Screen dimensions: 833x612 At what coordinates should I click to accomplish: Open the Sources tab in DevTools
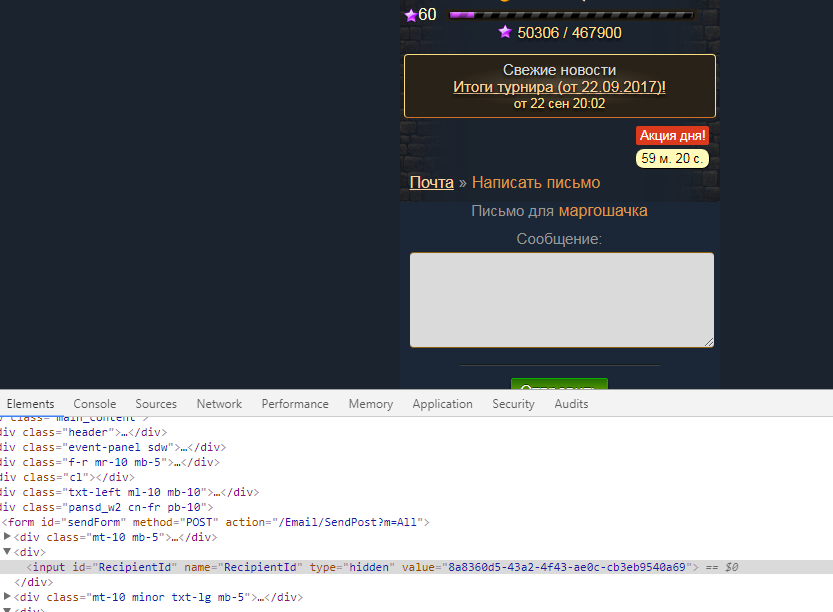coord(156,404)
